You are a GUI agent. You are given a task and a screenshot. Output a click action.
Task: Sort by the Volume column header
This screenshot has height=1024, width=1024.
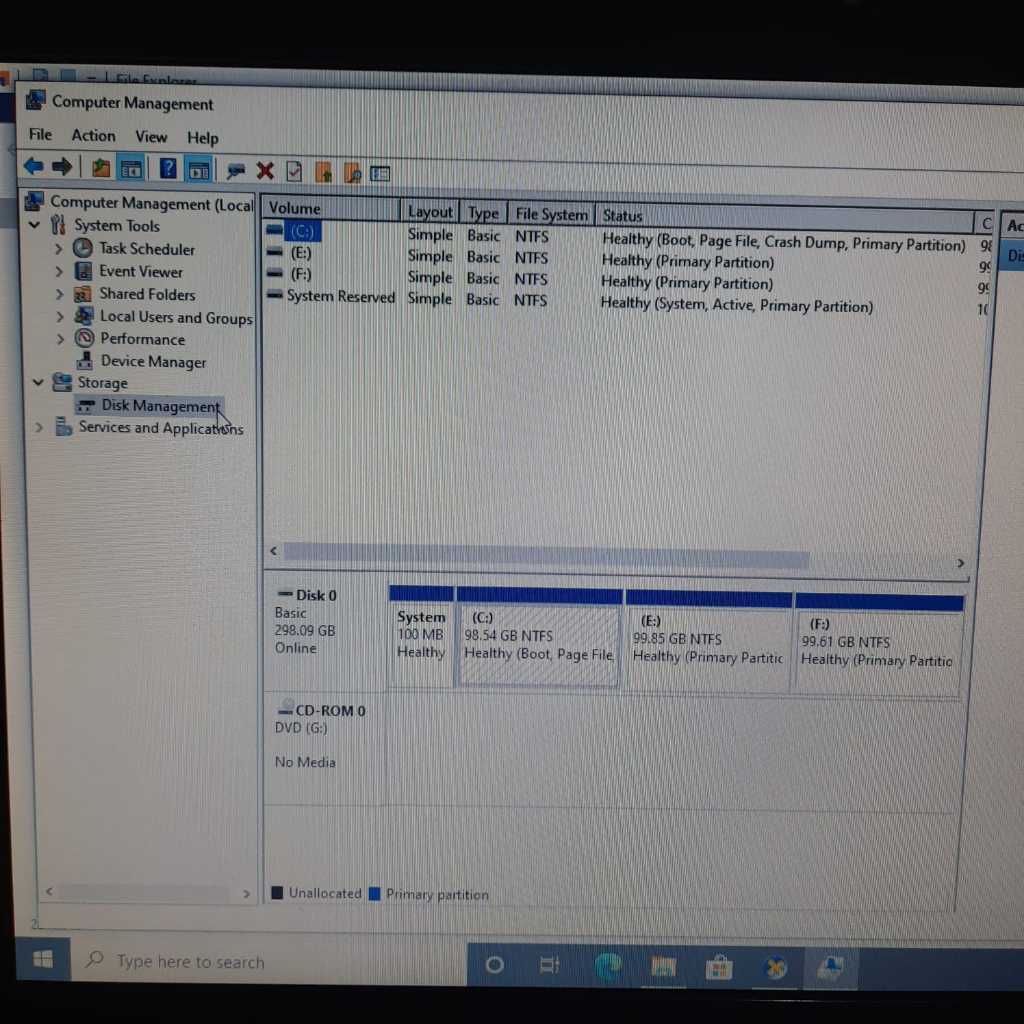(x=330, y=208)
